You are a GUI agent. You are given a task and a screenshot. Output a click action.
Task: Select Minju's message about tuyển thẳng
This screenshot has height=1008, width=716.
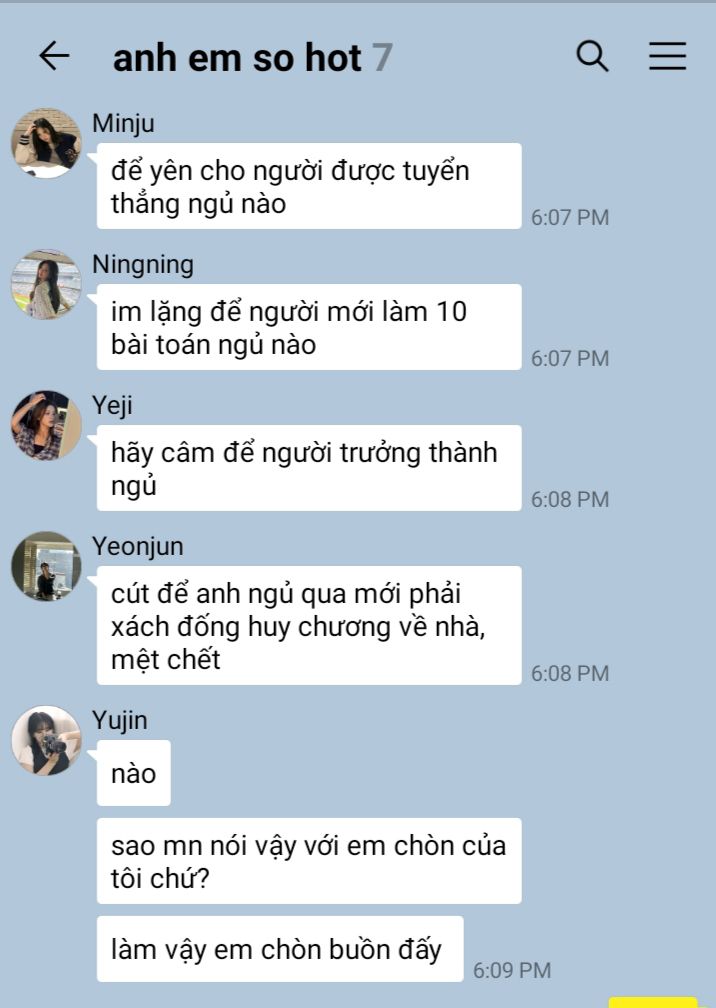[x=309, y=186]
